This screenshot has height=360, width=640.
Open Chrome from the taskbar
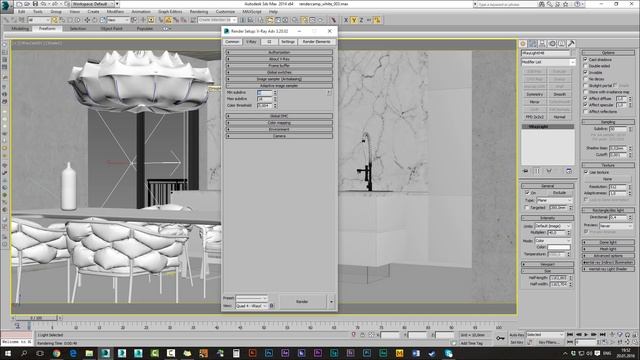point(56,353)
